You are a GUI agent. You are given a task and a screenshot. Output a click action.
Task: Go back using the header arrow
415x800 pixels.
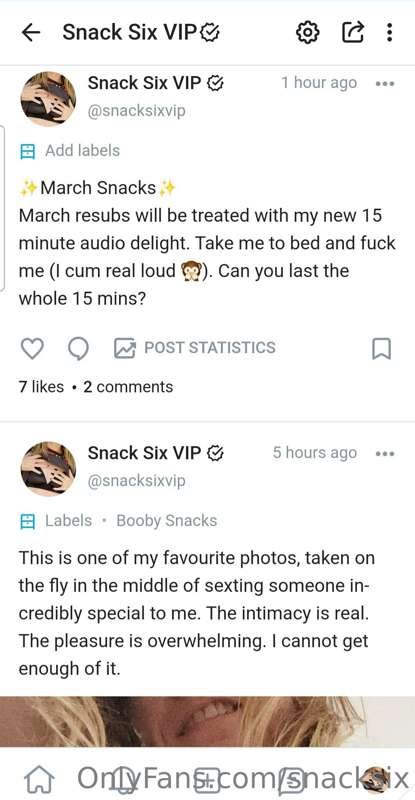pos(31,33)
